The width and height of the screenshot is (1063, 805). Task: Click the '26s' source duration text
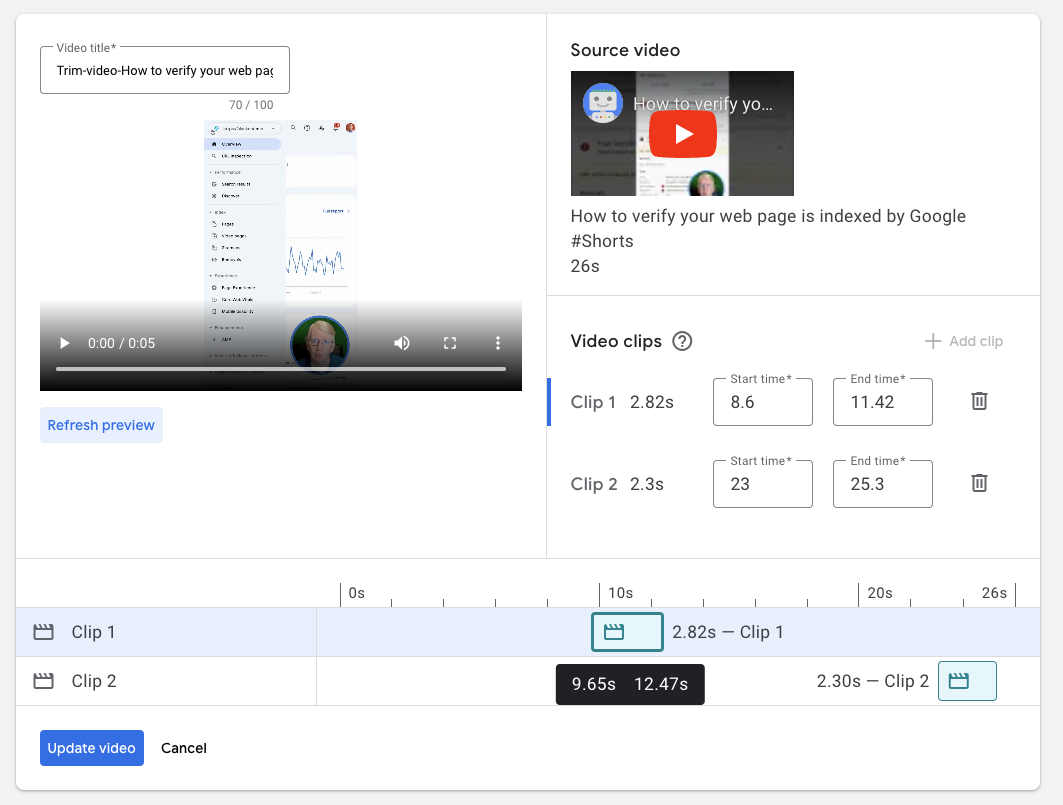(585, 267)
